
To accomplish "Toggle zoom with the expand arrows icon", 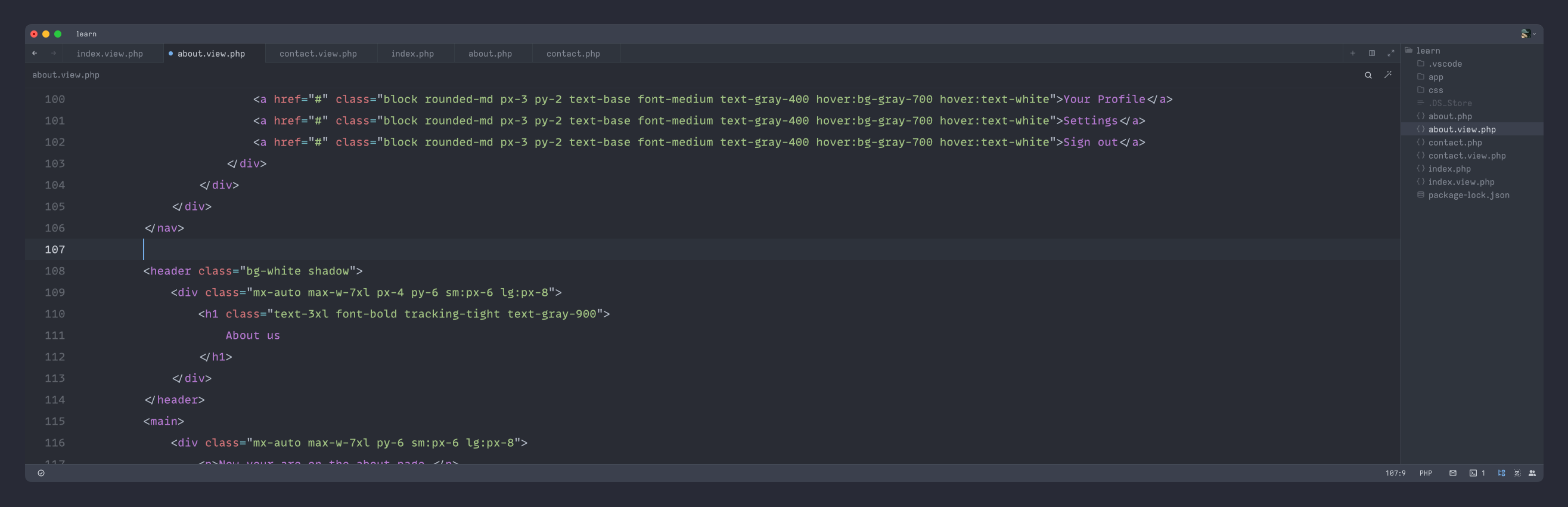I will coord(1392,53).
